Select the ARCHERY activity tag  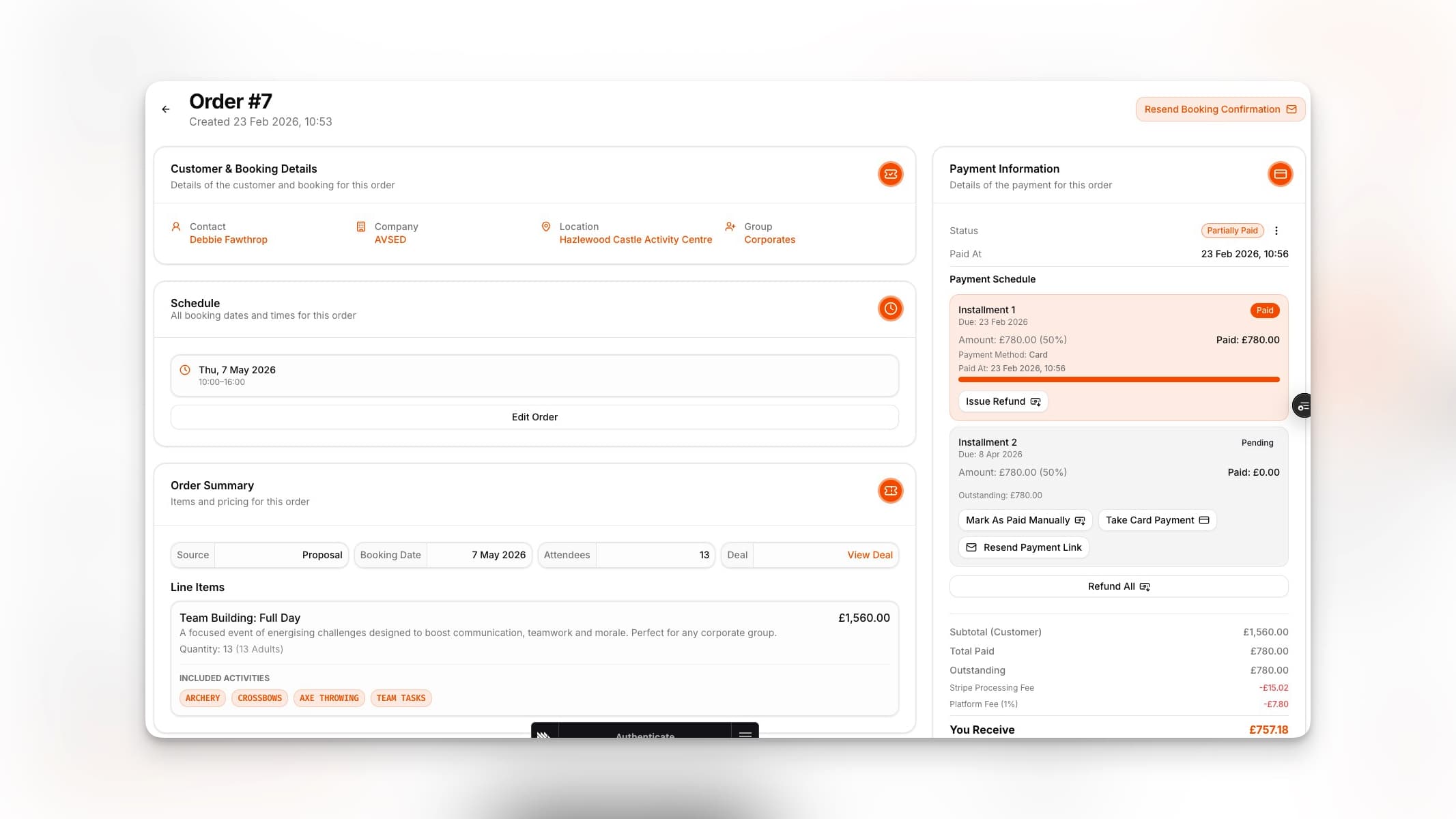pyautogui.click(x=202, y=698)
